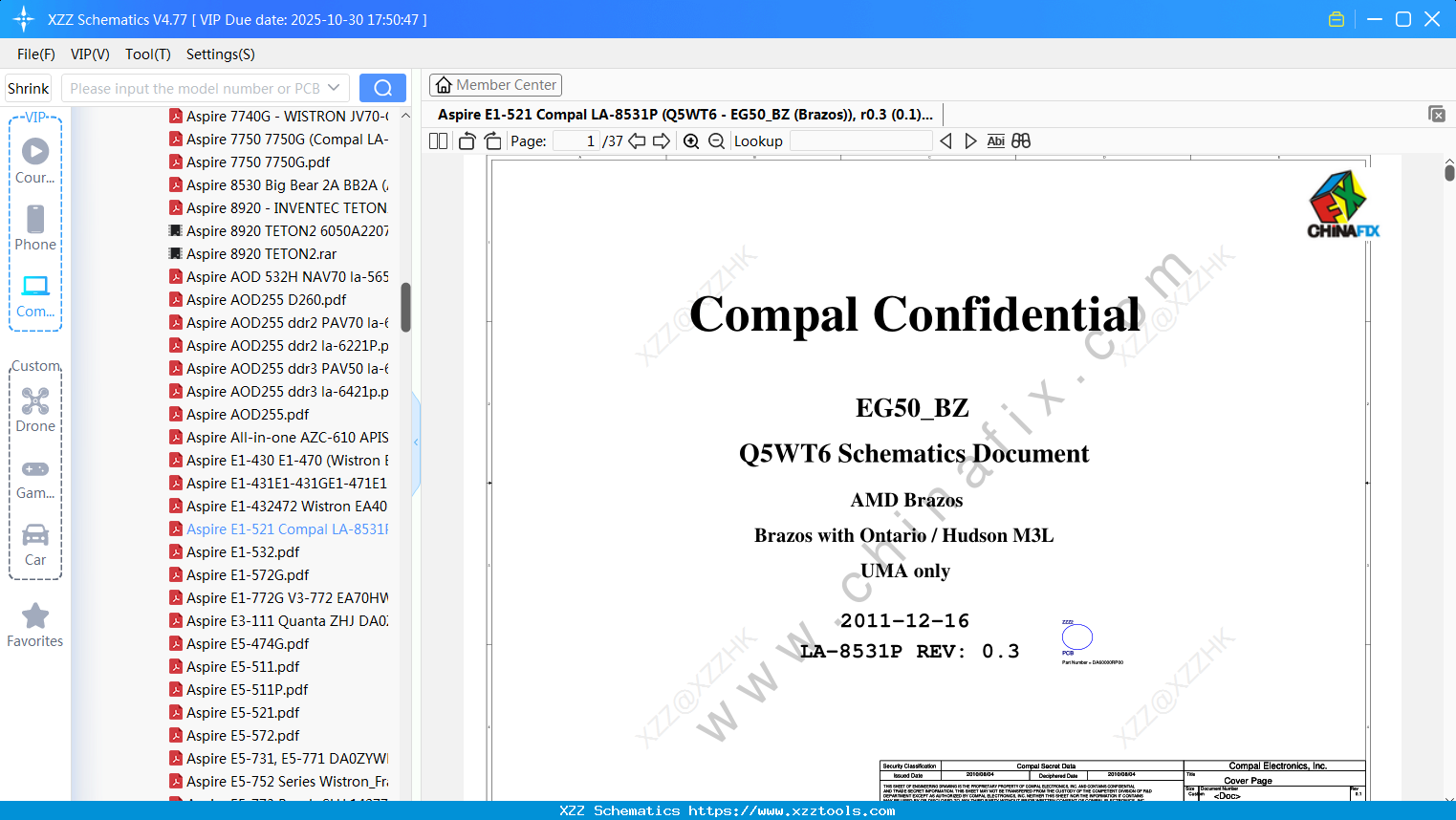Open Aspire E1-772G V3-772 file
Screen dimensions: 1456x820
click(x=279, y=598)
